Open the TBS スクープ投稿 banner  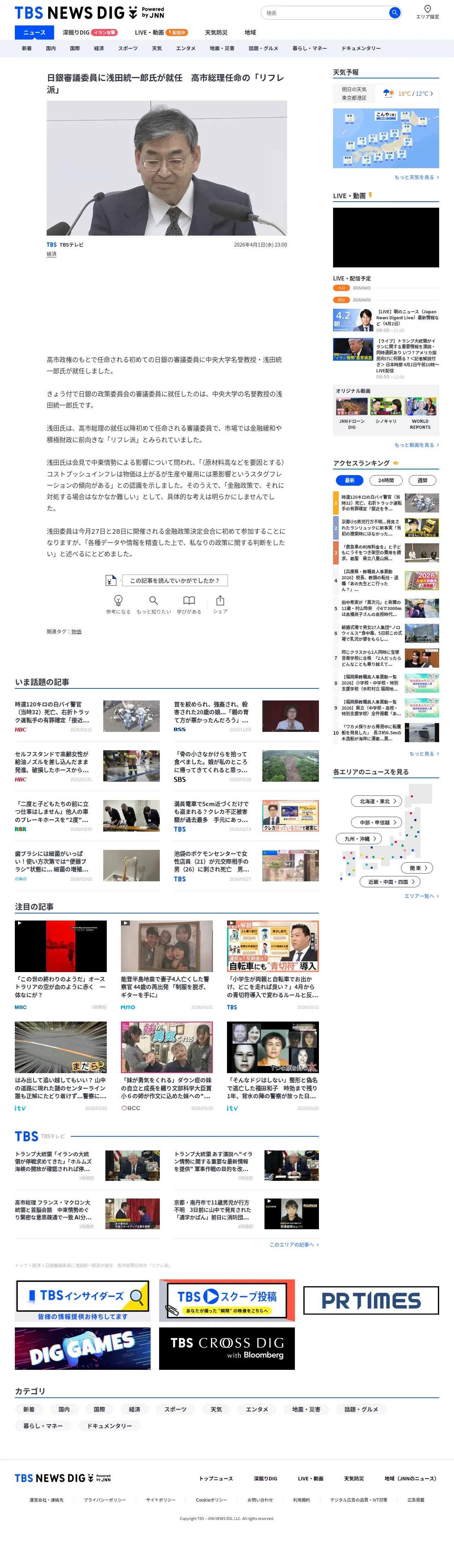(227, 1301)
